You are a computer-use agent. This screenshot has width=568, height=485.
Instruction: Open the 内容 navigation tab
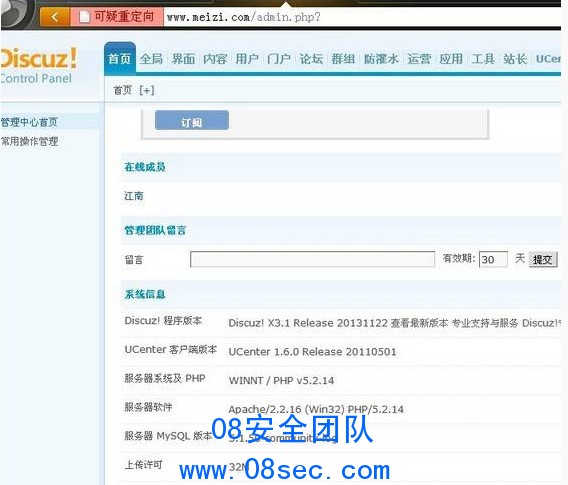coord(215,59)
